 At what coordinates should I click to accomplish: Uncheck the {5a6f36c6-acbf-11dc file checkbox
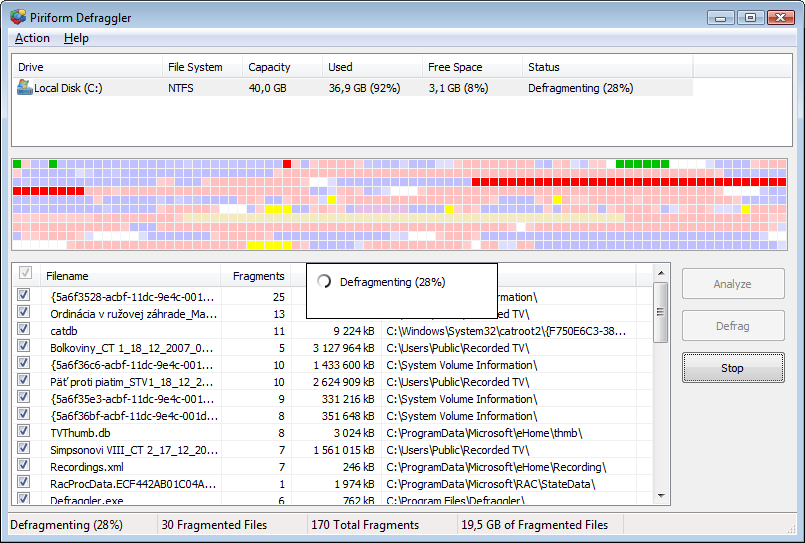click(23, 362)
